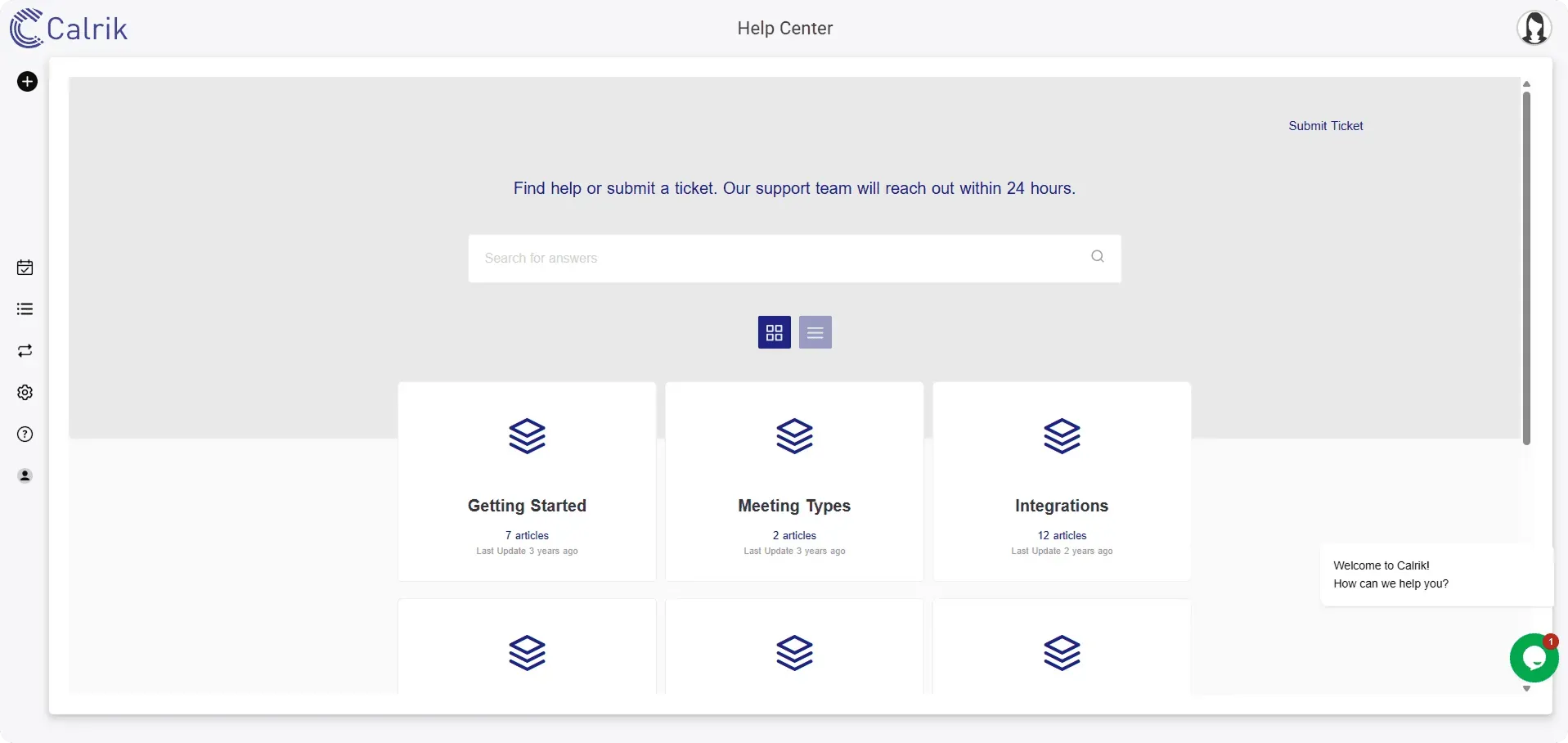Screen dimensions: 1568x743
Task: Click the Search for answers field
Action: pos(794,258)
